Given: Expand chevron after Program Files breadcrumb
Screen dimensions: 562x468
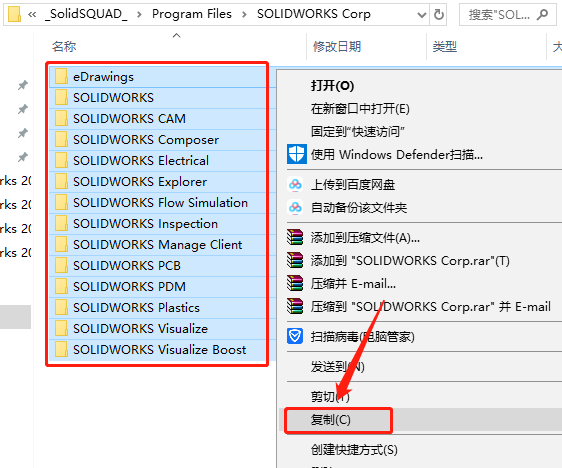Looking at the screenshot, I should (244, 15).
